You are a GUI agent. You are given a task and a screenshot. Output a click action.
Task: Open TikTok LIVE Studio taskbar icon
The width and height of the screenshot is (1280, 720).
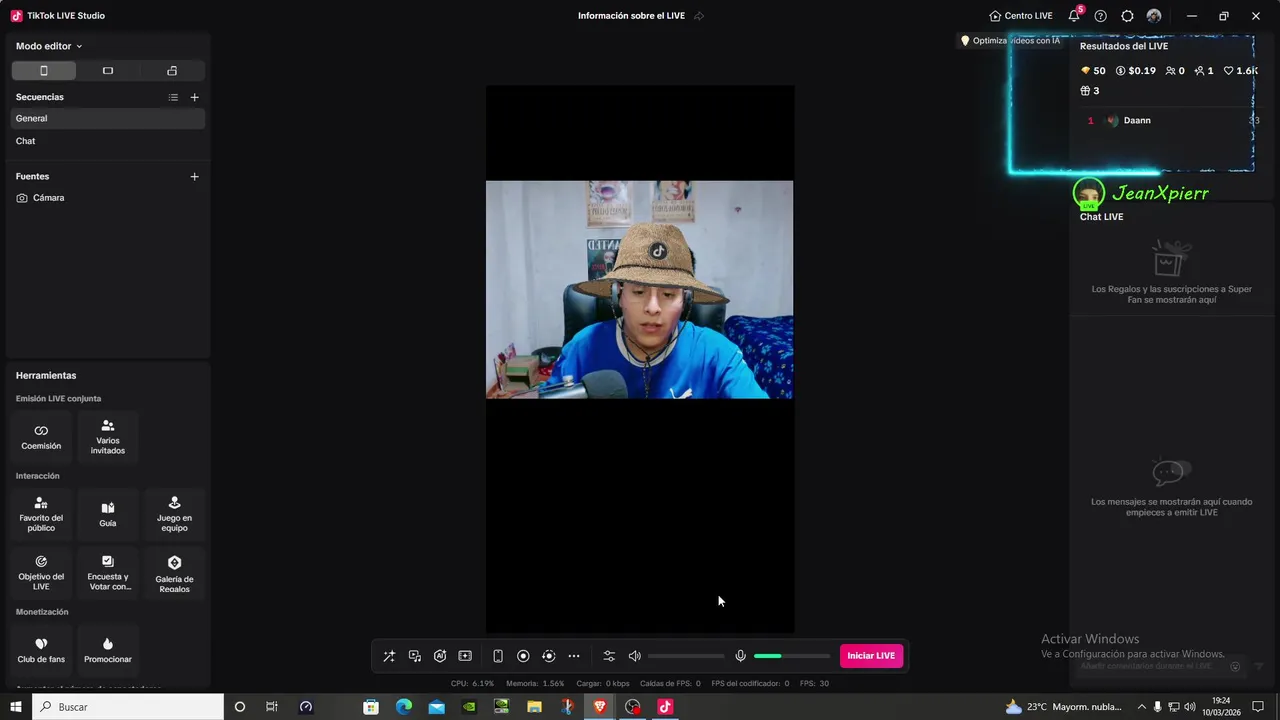click(665, 707)
